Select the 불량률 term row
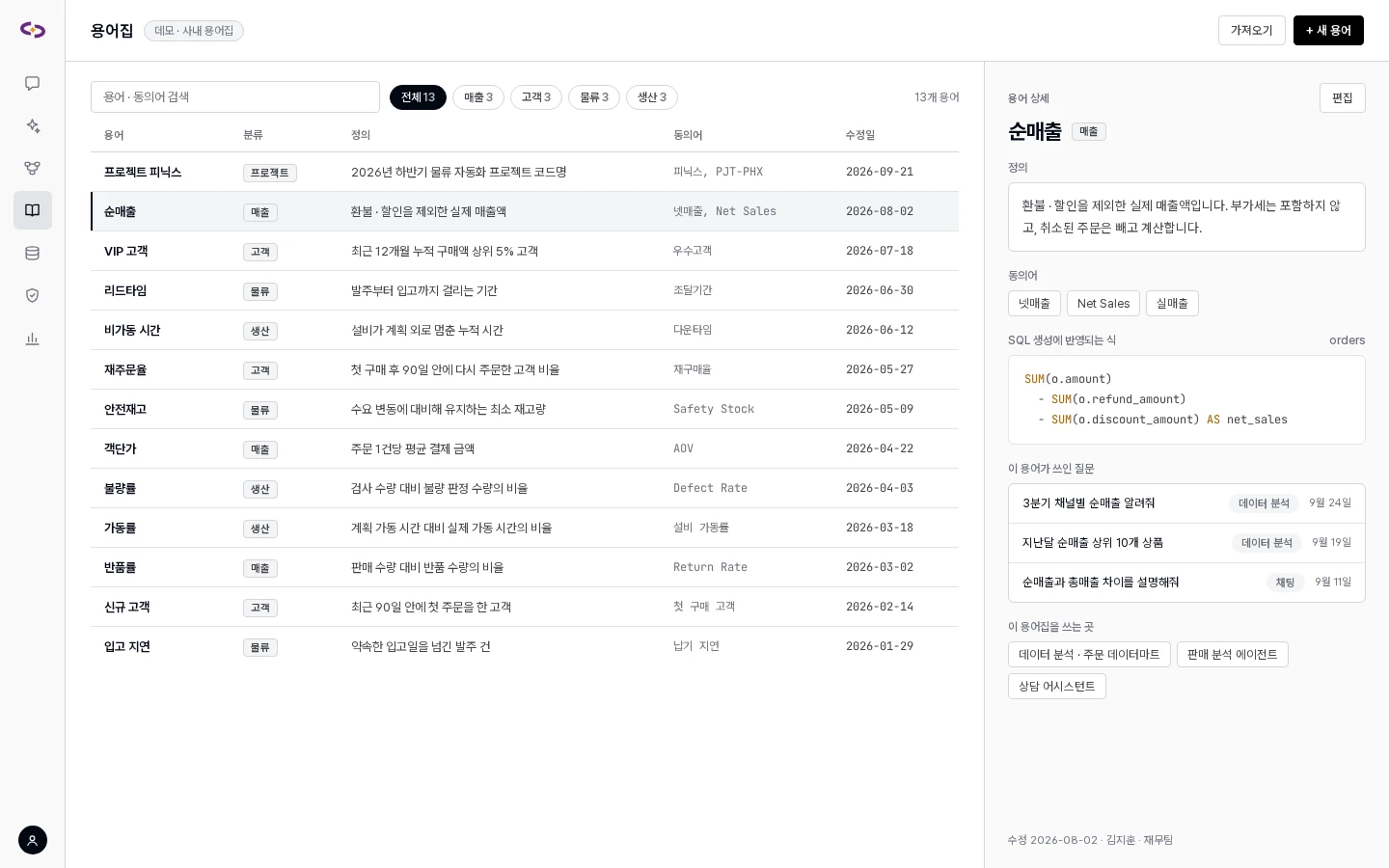1389x868 pixels. [525, 488]
